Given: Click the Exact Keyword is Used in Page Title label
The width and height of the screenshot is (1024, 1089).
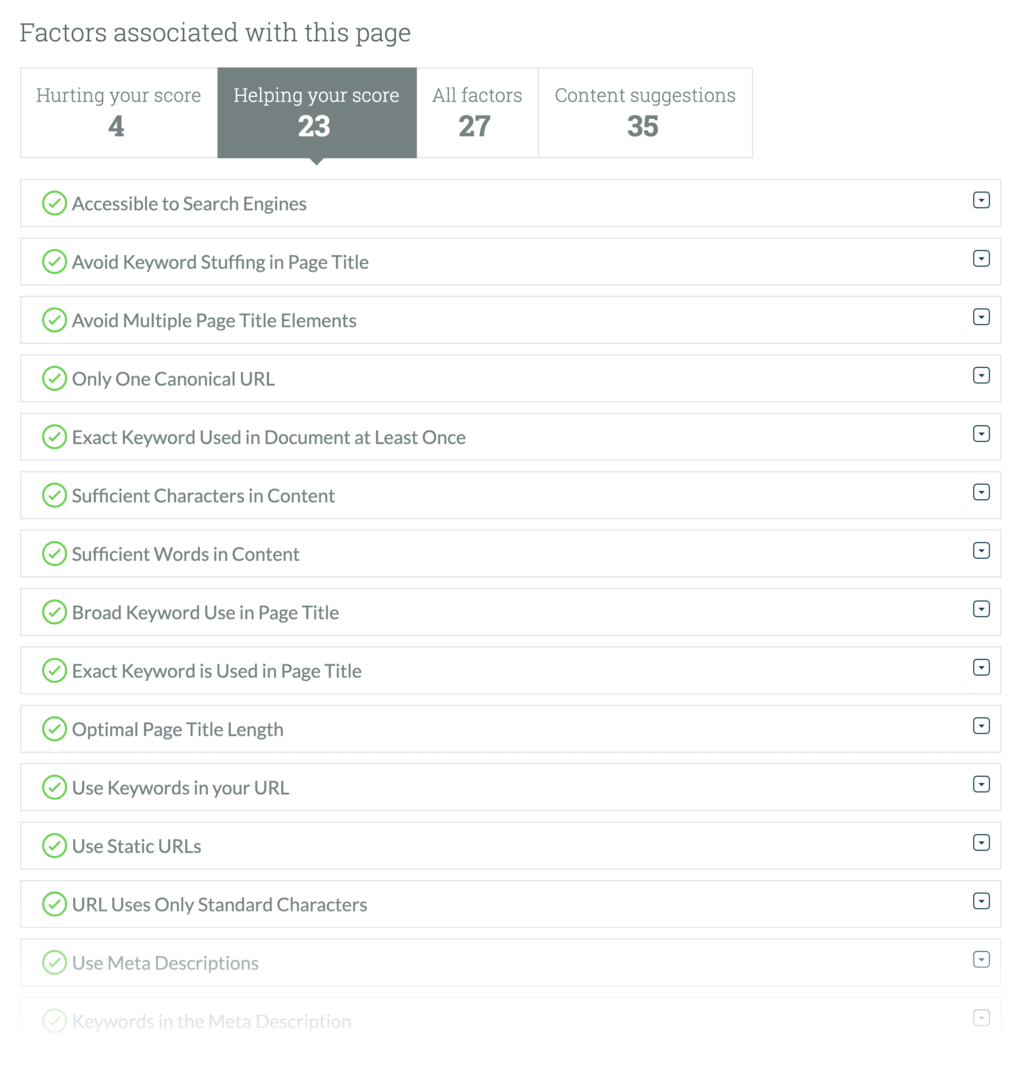Looking at the screenshot, I should click(217, 672).
